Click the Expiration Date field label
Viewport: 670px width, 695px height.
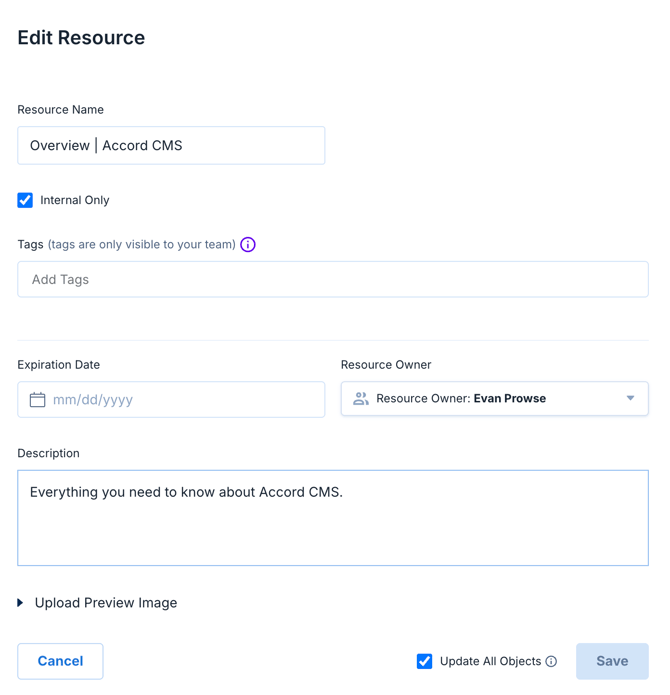(x=59, y=365)
